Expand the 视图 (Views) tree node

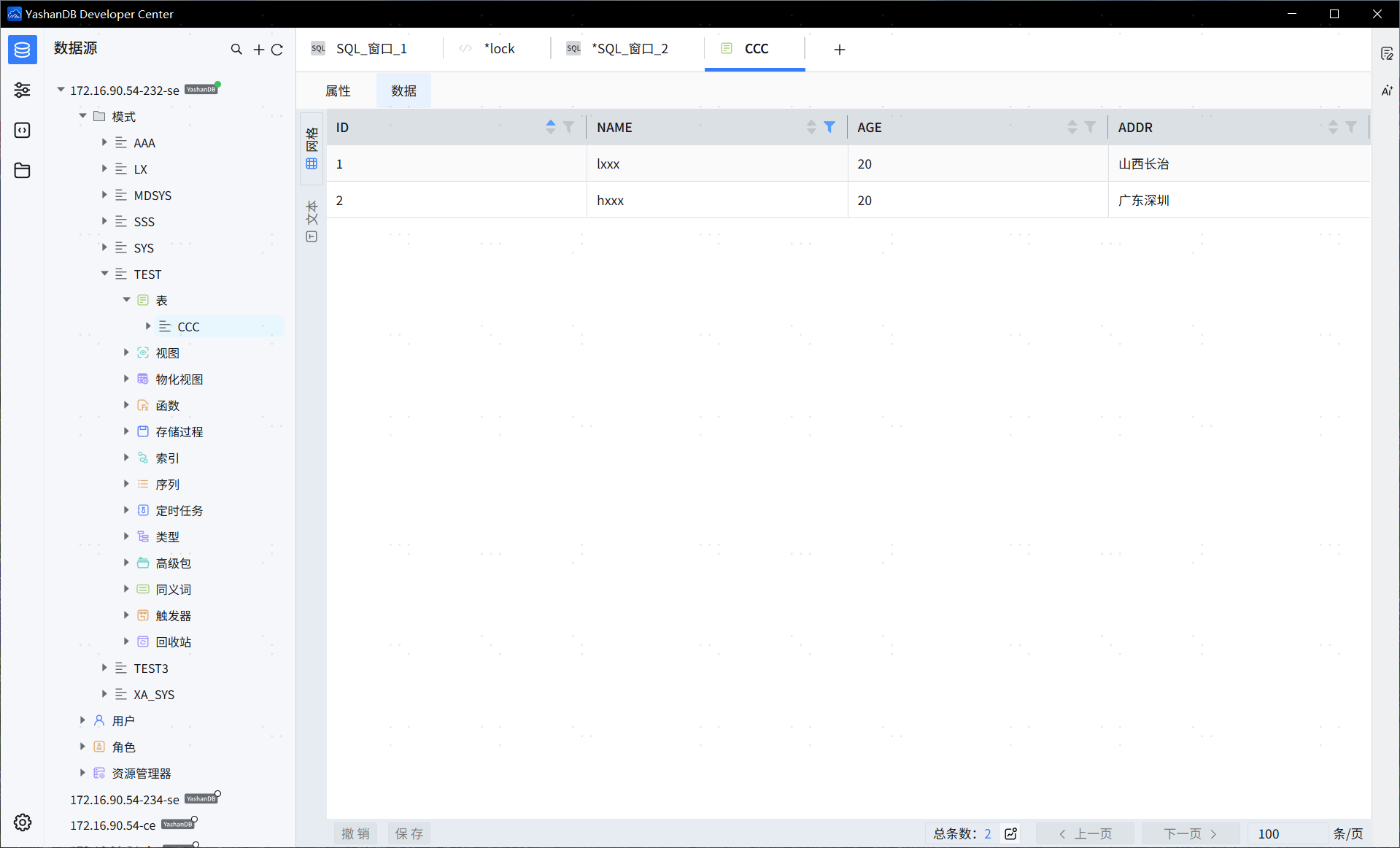point(126,353)
